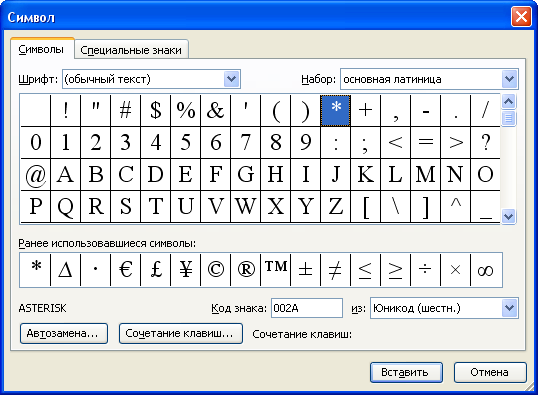Select the highlighted asterisk in the symbol grid
538x395 pixels.
[x=336, y=111]
